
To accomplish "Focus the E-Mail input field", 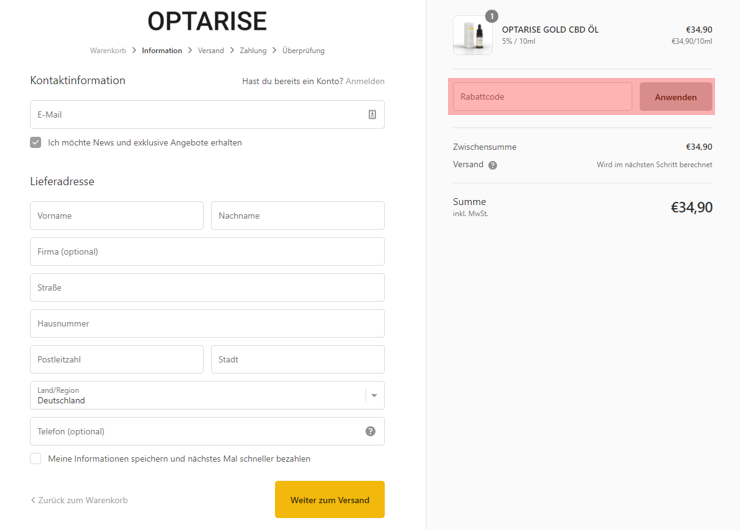I will tap(207, 114).
